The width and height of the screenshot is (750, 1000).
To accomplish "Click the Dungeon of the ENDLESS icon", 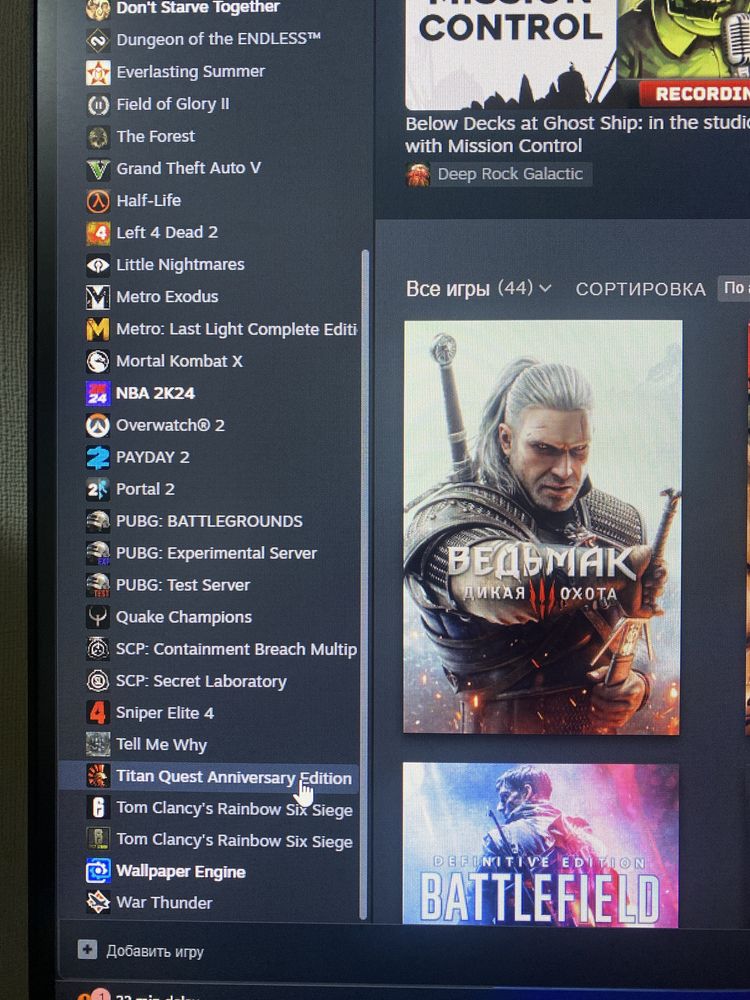I will tap(98, 41).
